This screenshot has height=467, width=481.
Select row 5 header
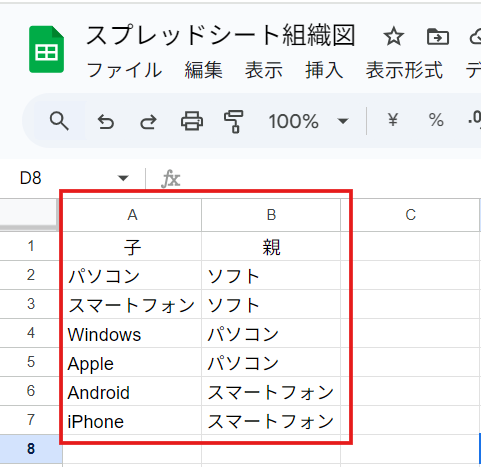click(31, 362)
